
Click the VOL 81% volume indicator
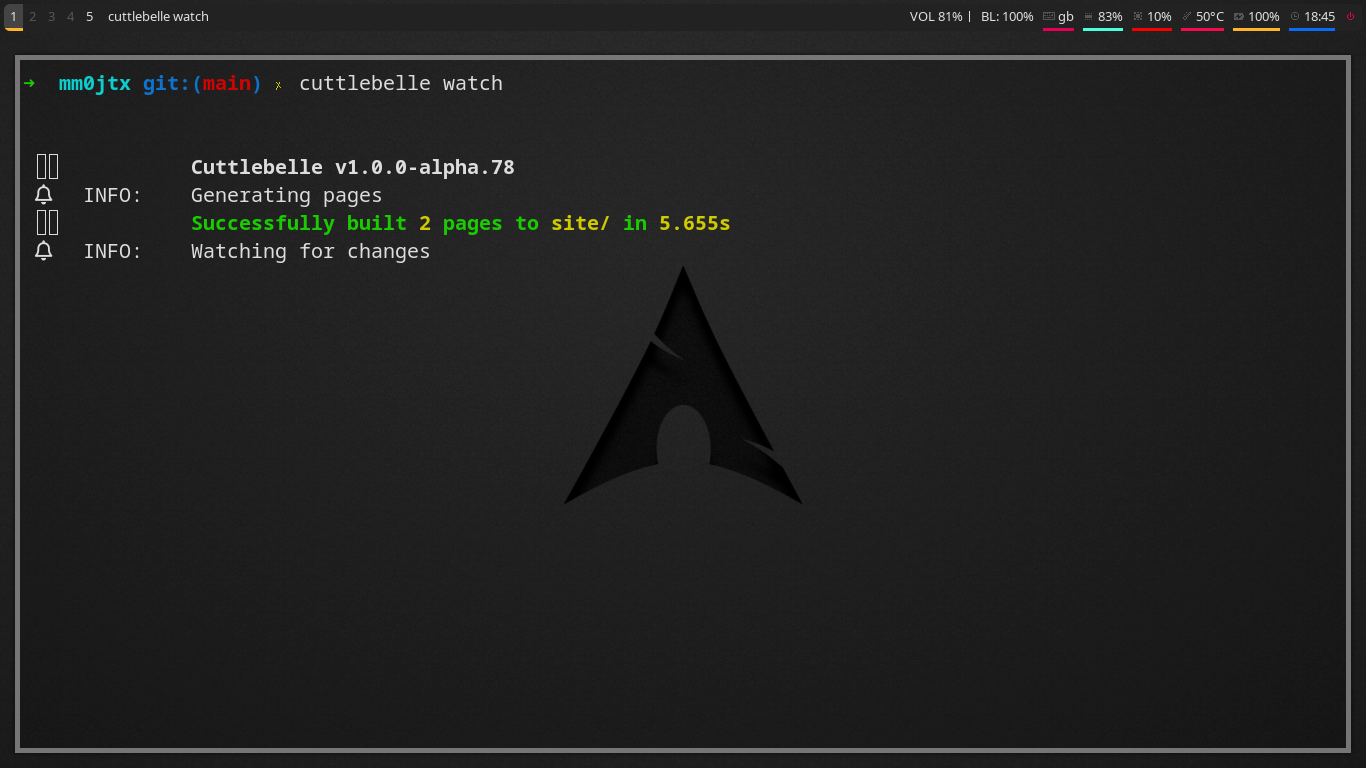click(x=936, y=16)
